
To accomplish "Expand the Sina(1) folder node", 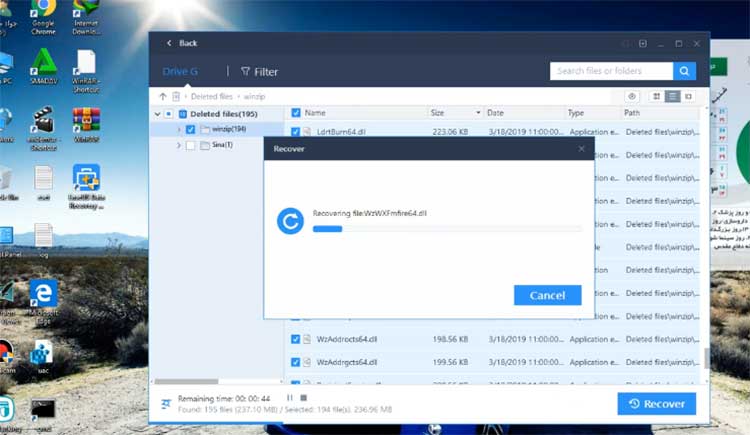I will pos(179,145).
